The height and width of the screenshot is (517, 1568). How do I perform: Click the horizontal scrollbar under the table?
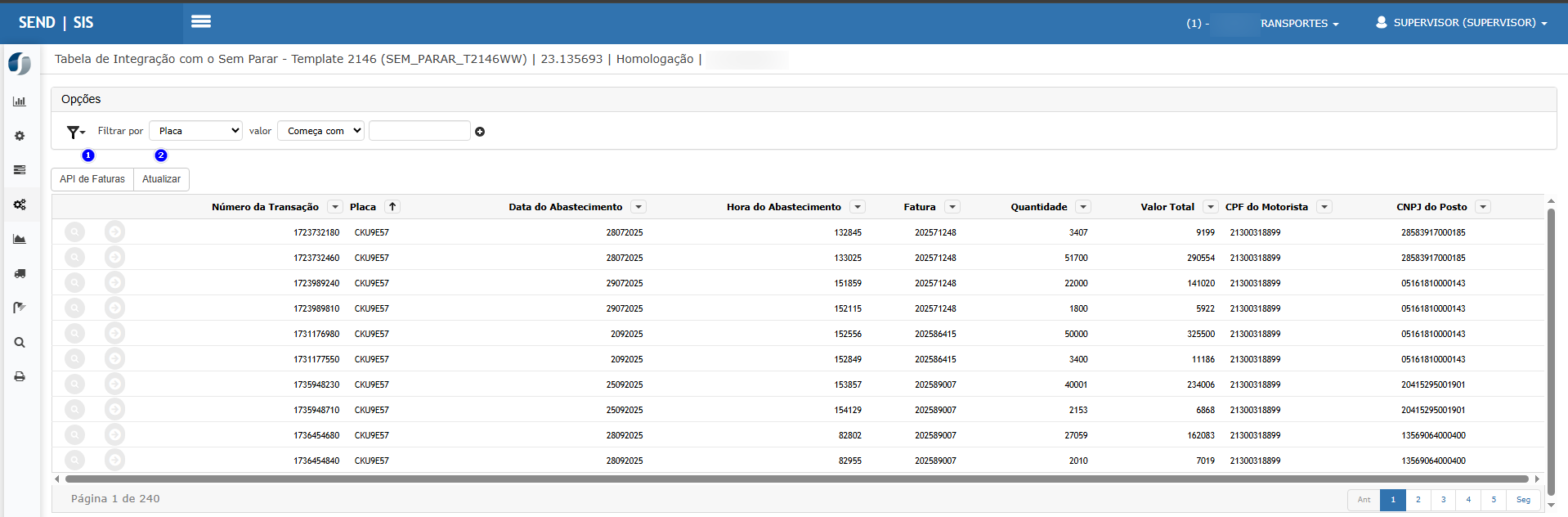click(796, 479)
